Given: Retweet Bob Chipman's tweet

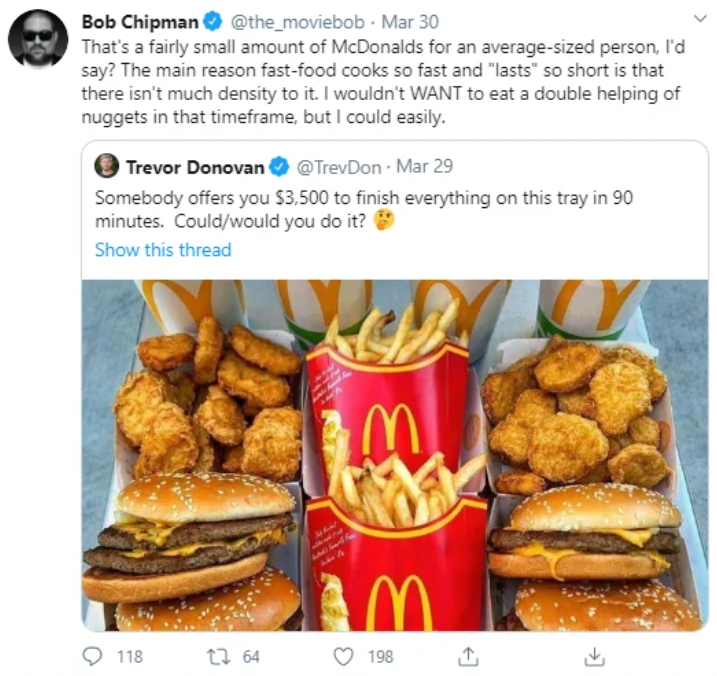Looking at the screenshot, I should point(217,657).
